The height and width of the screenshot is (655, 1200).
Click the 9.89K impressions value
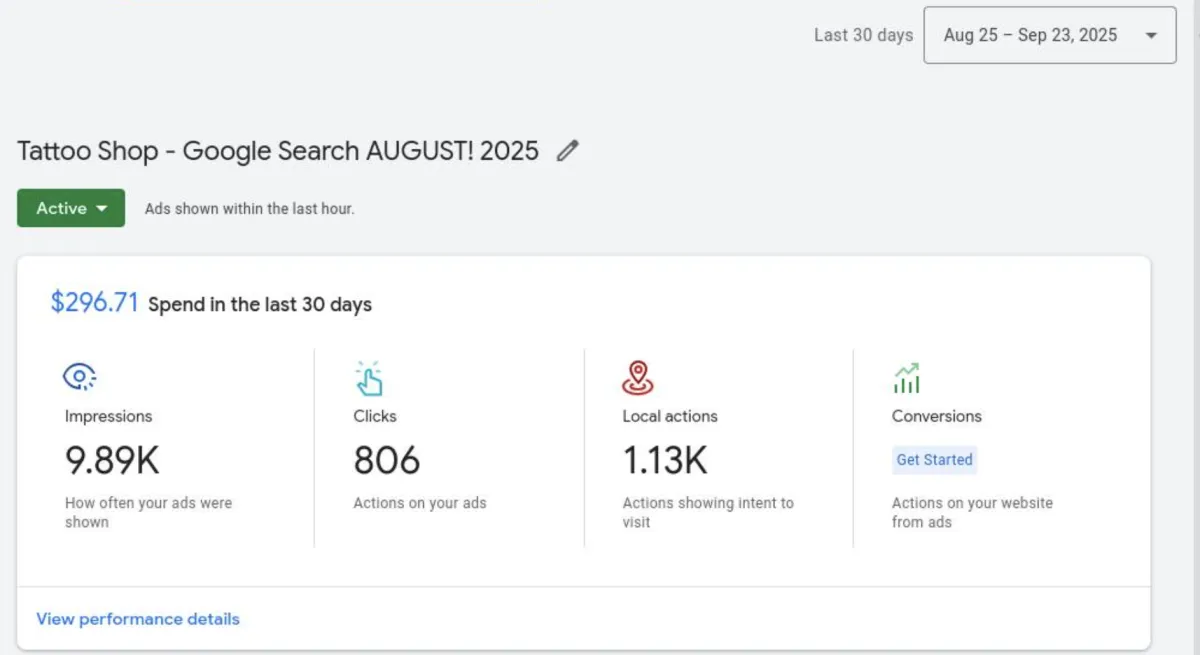(112, 461)
